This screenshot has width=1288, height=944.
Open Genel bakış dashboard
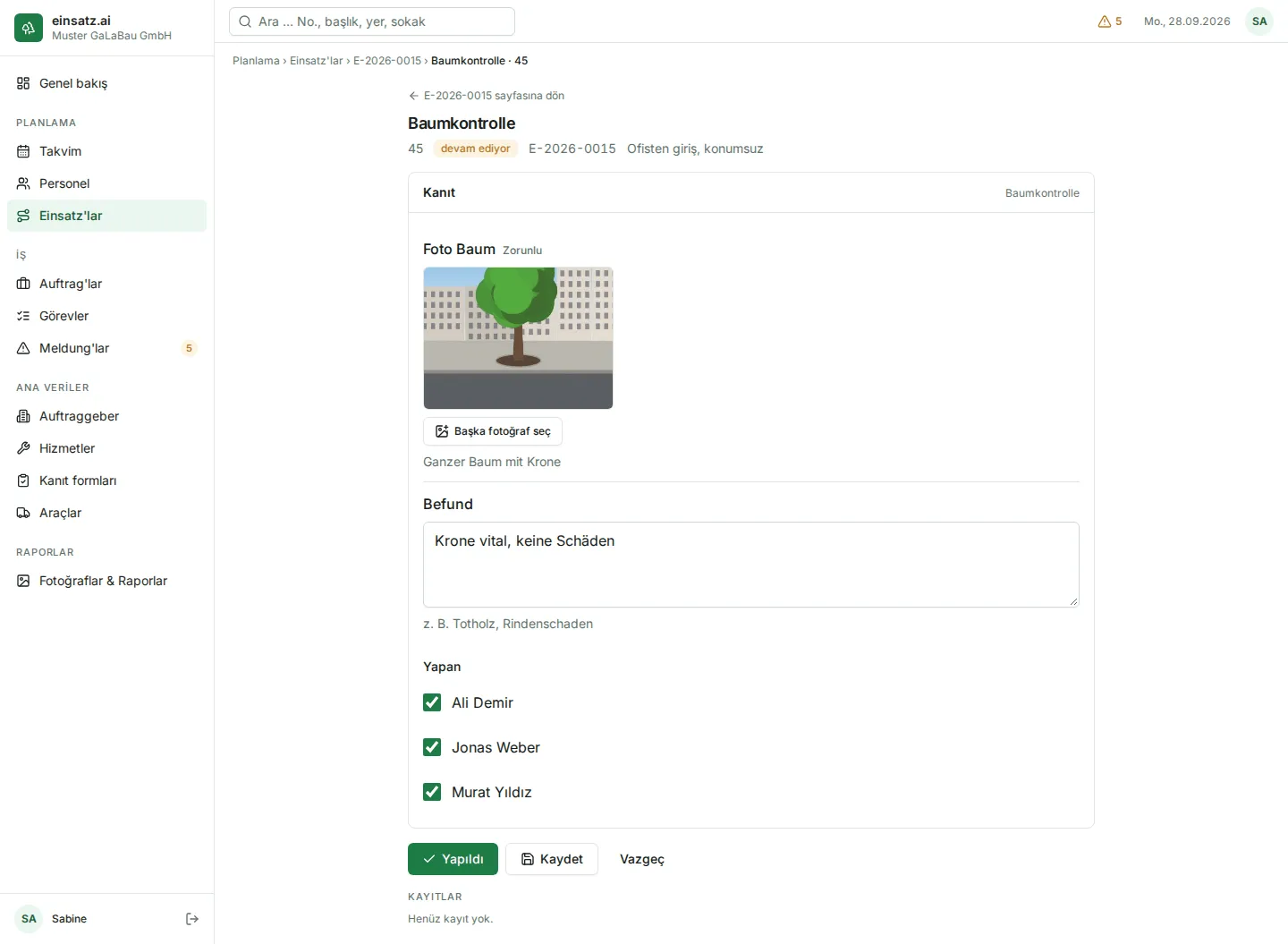106,83
